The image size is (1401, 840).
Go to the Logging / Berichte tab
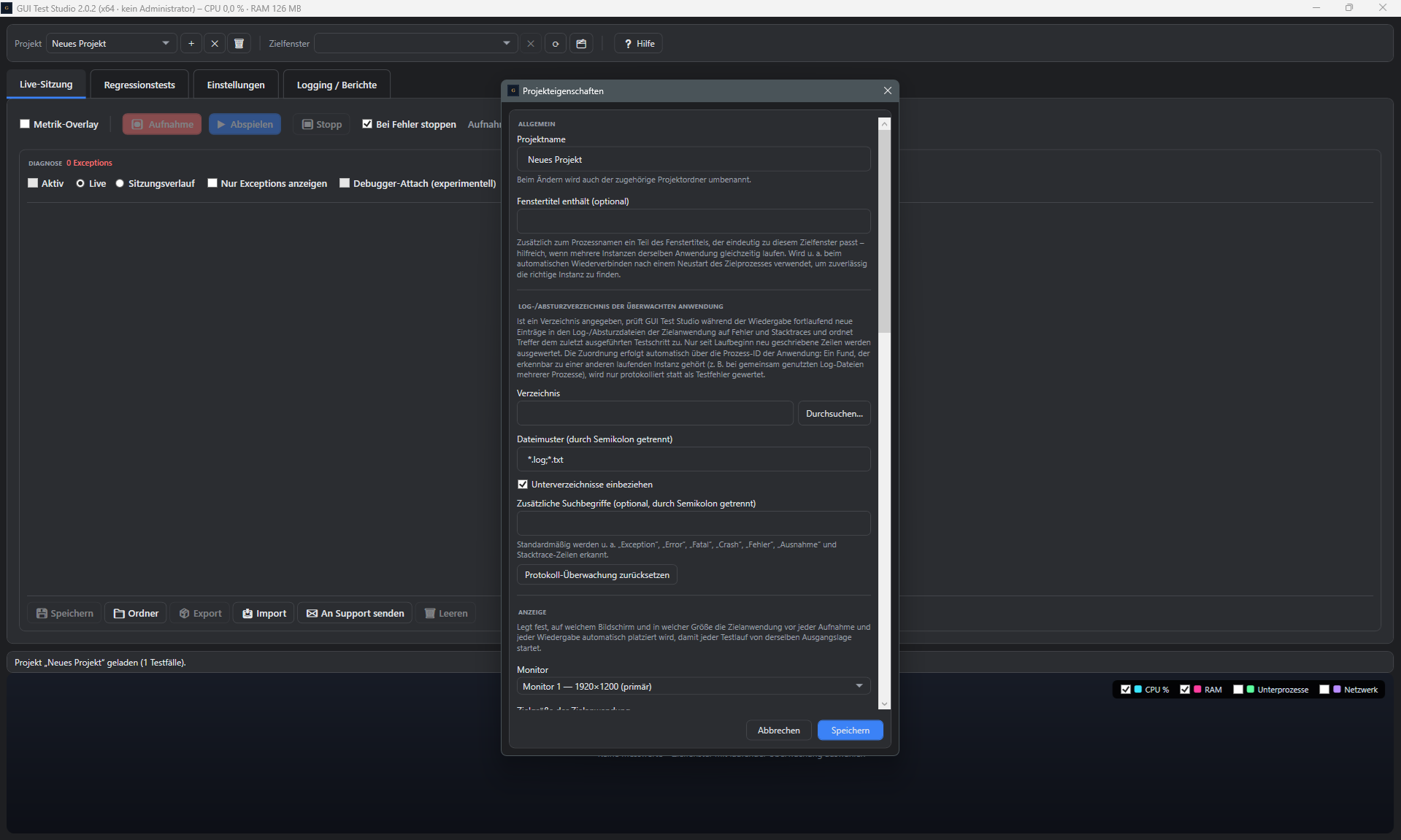point(337,85)
